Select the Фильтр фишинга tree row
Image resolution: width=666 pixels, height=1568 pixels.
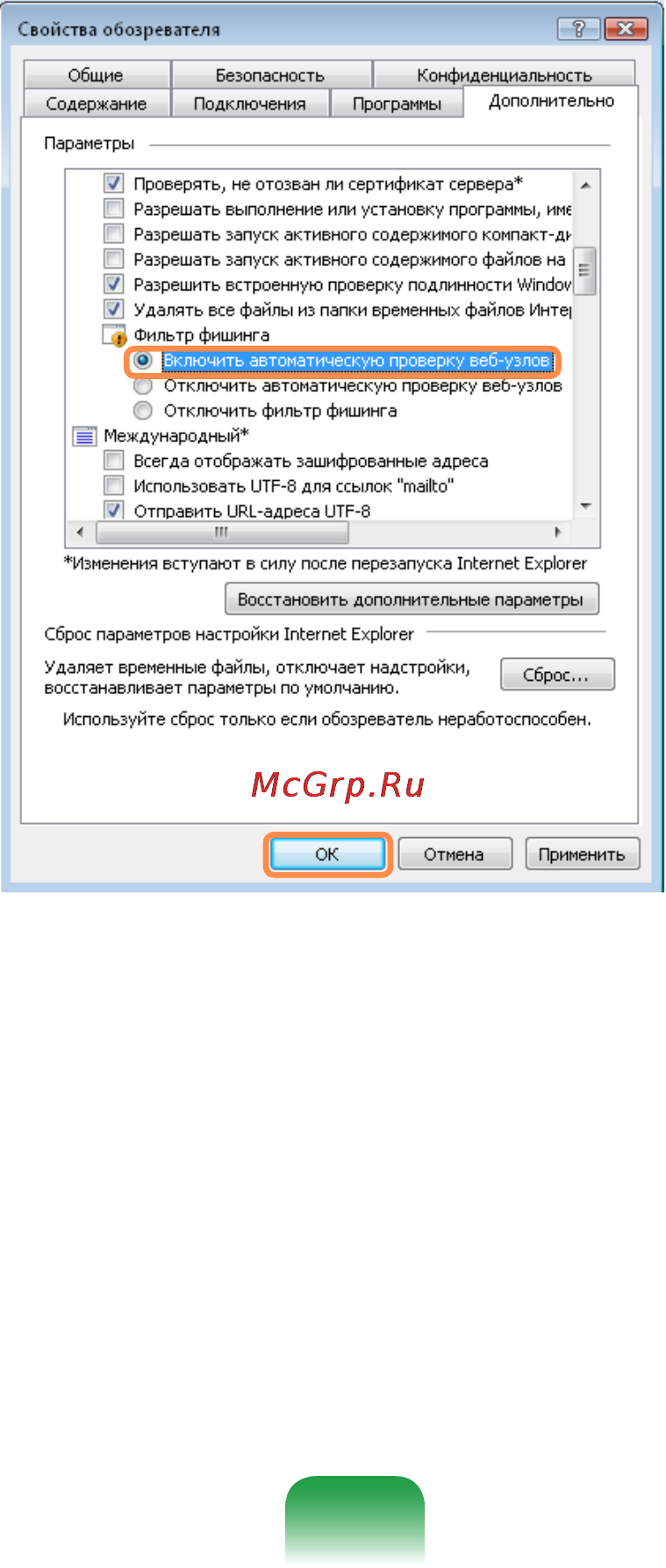(201, 335)
